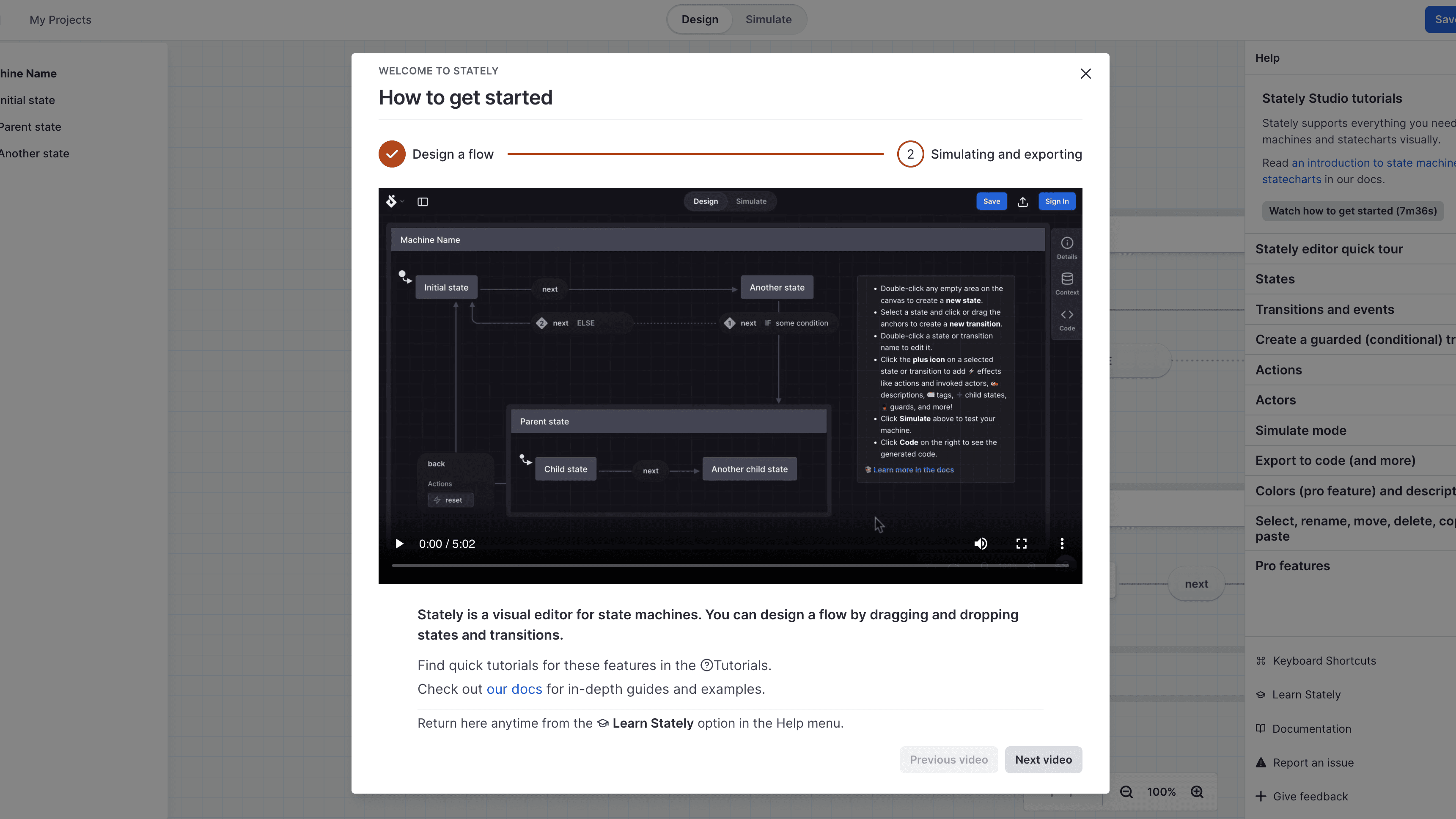The height and width of the screenshot is (819, 1456).
Task: Switch to Simulate mode
Action: tap(768, 19)
